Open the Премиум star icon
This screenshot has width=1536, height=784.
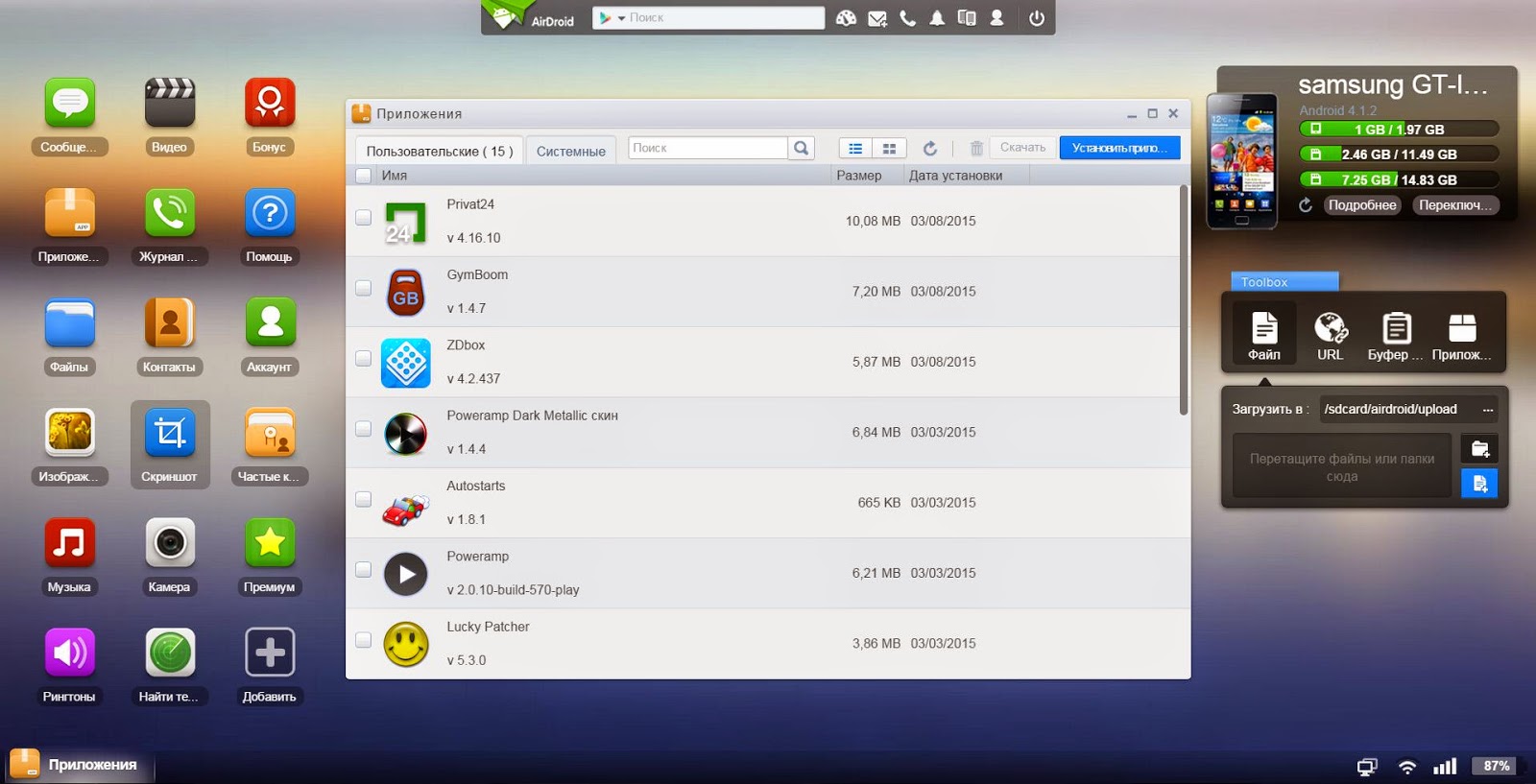click(270, 542)
